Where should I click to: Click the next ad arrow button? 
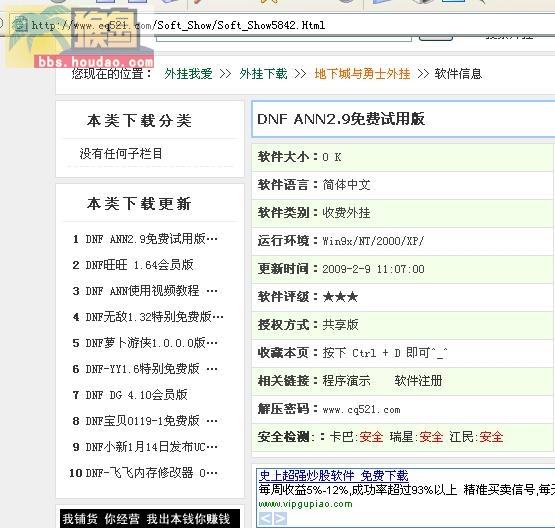tap(280, 518)
